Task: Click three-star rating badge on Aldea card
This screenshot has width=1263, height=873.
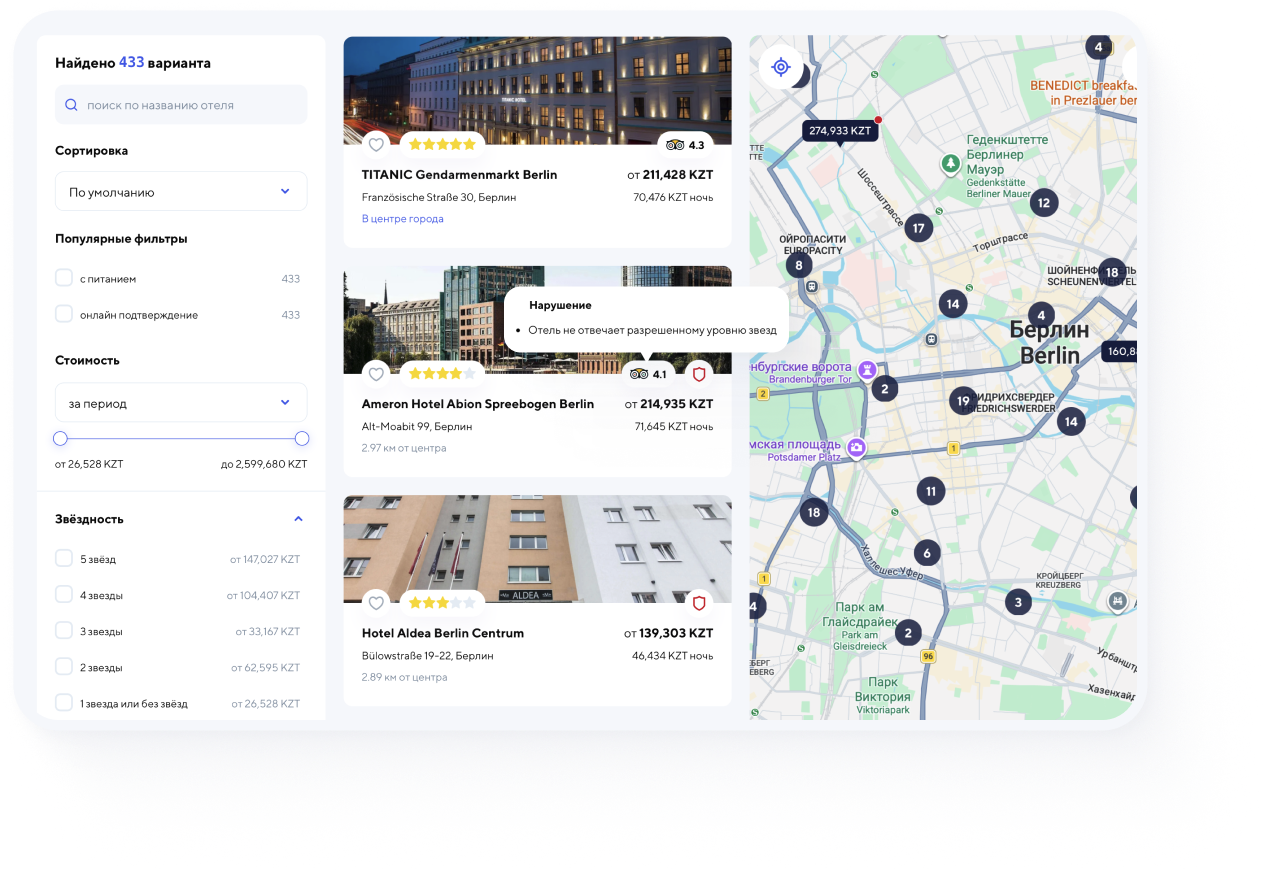Action: [442, 603]
